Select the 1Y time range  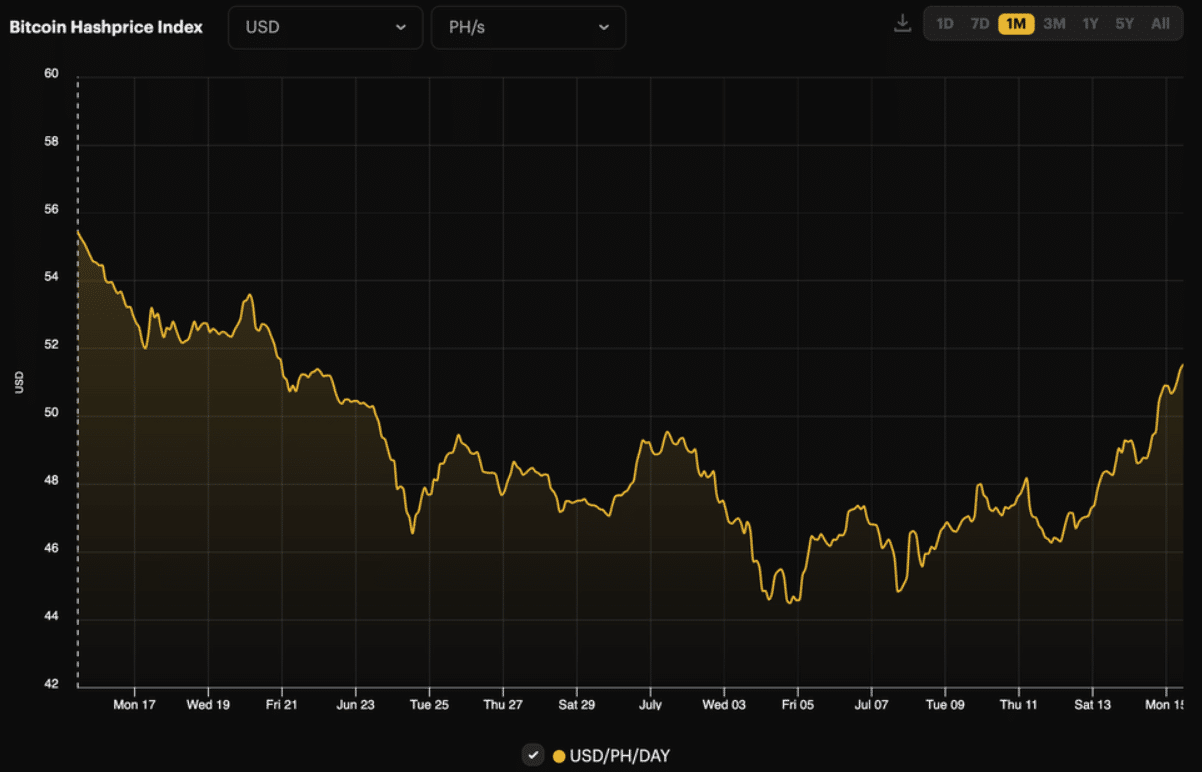1090,23
